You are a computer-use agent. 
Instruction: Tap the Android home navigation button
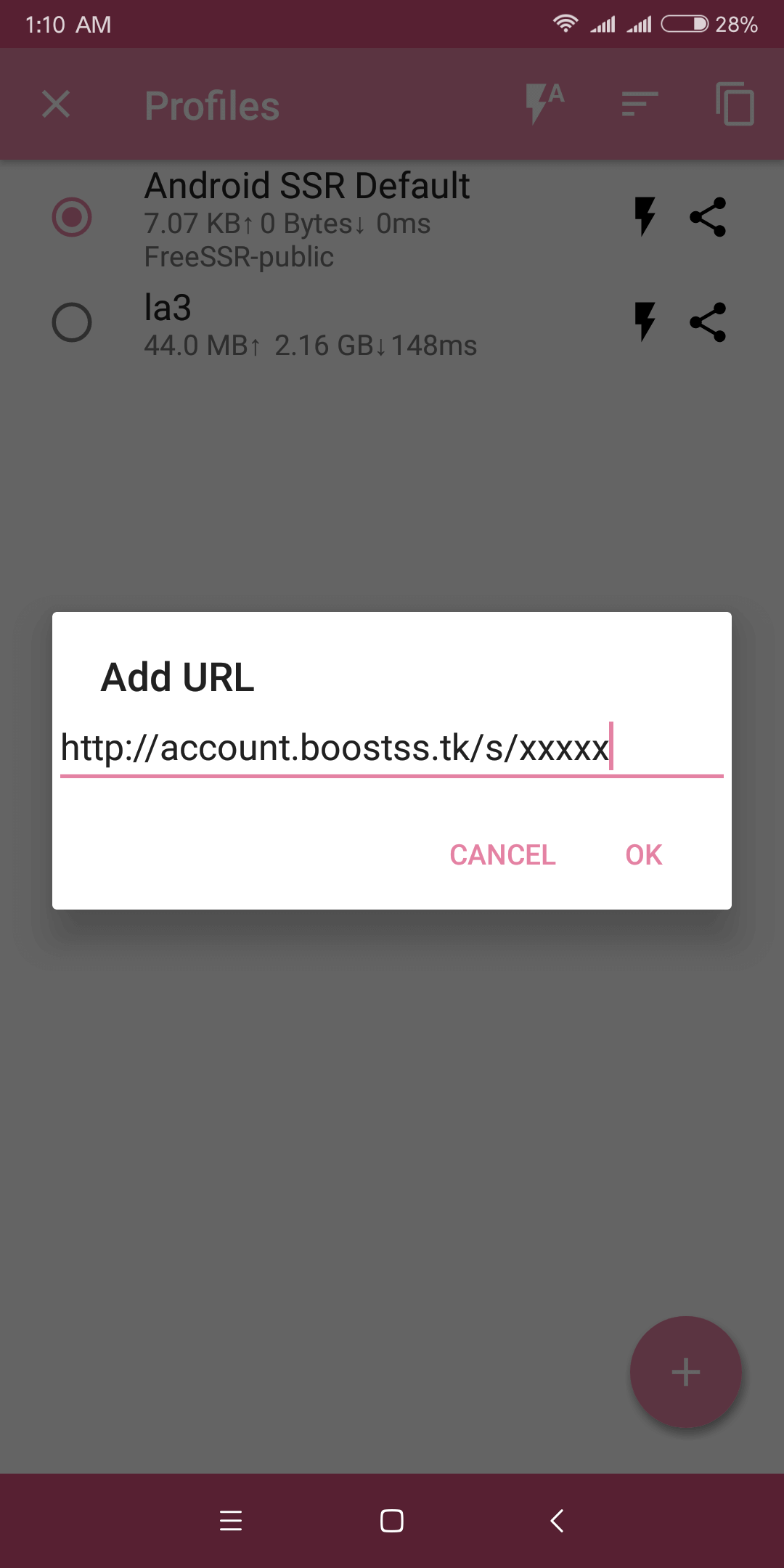tap(392, 1520)
